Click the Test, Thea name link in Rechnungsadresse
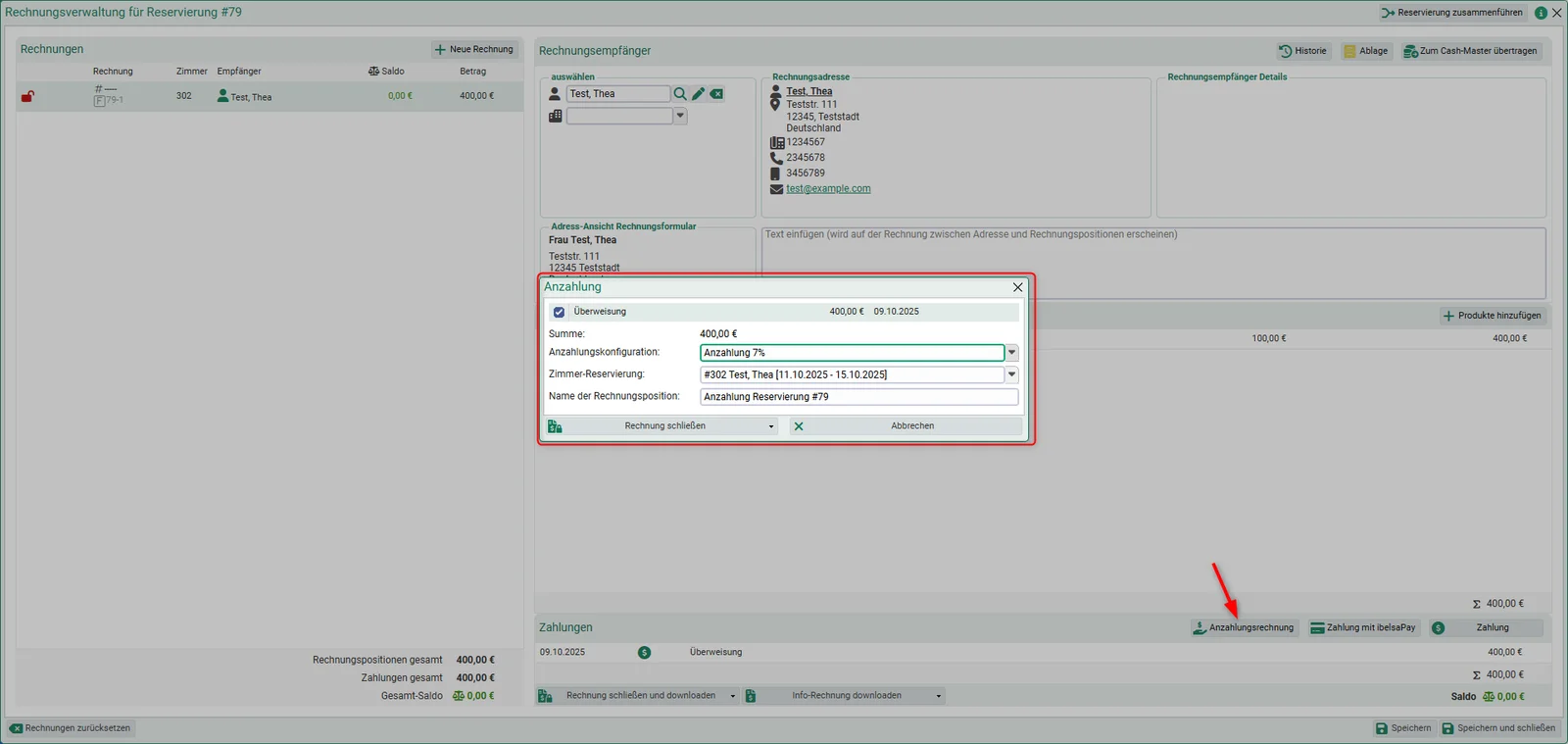The height and width of the screenshot is (744, 1568). point(809,91)
